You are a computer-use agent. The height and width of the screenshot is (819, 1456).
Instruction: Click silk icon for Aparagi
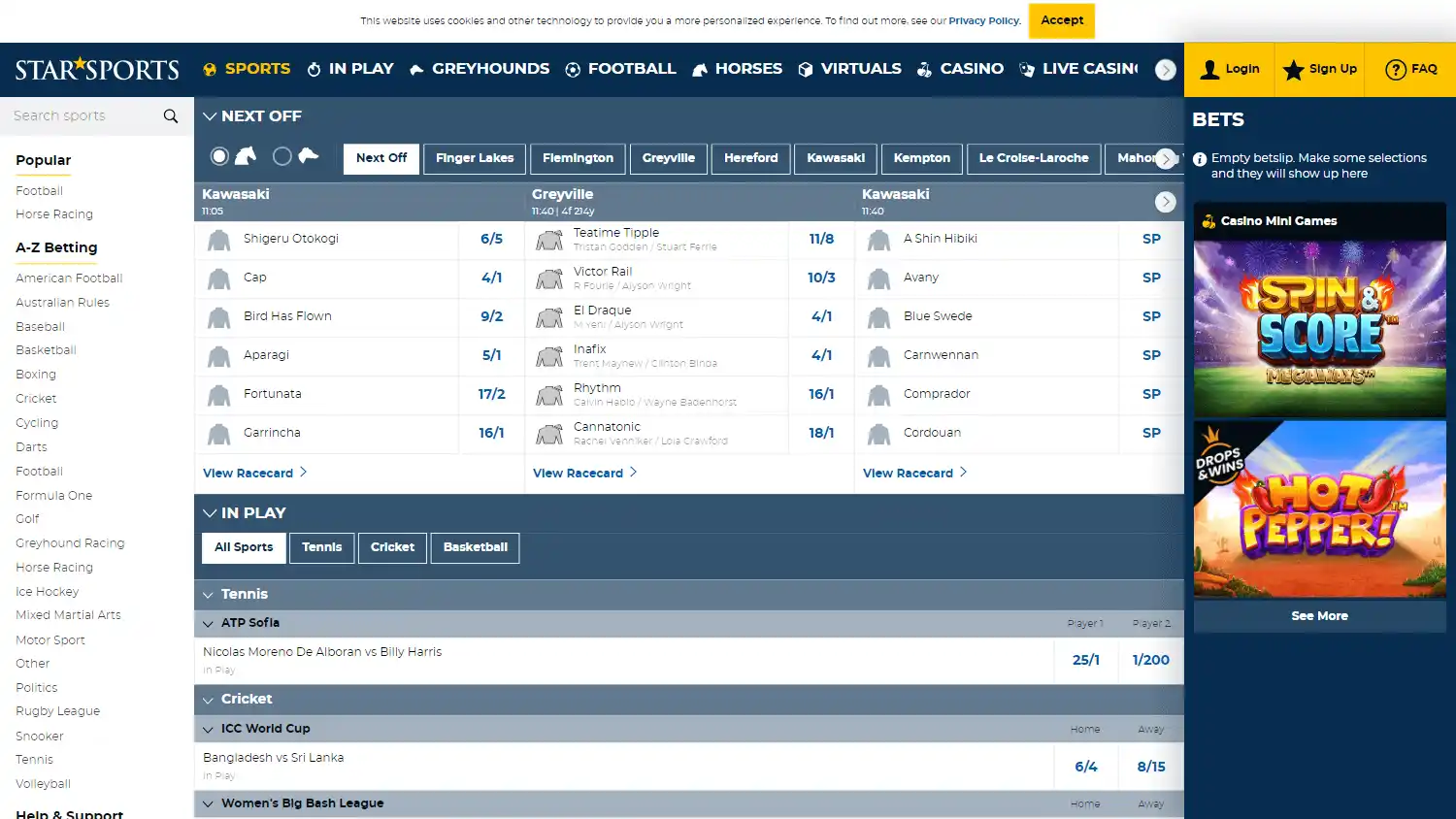pyautogui.click(x=219, y=356)
